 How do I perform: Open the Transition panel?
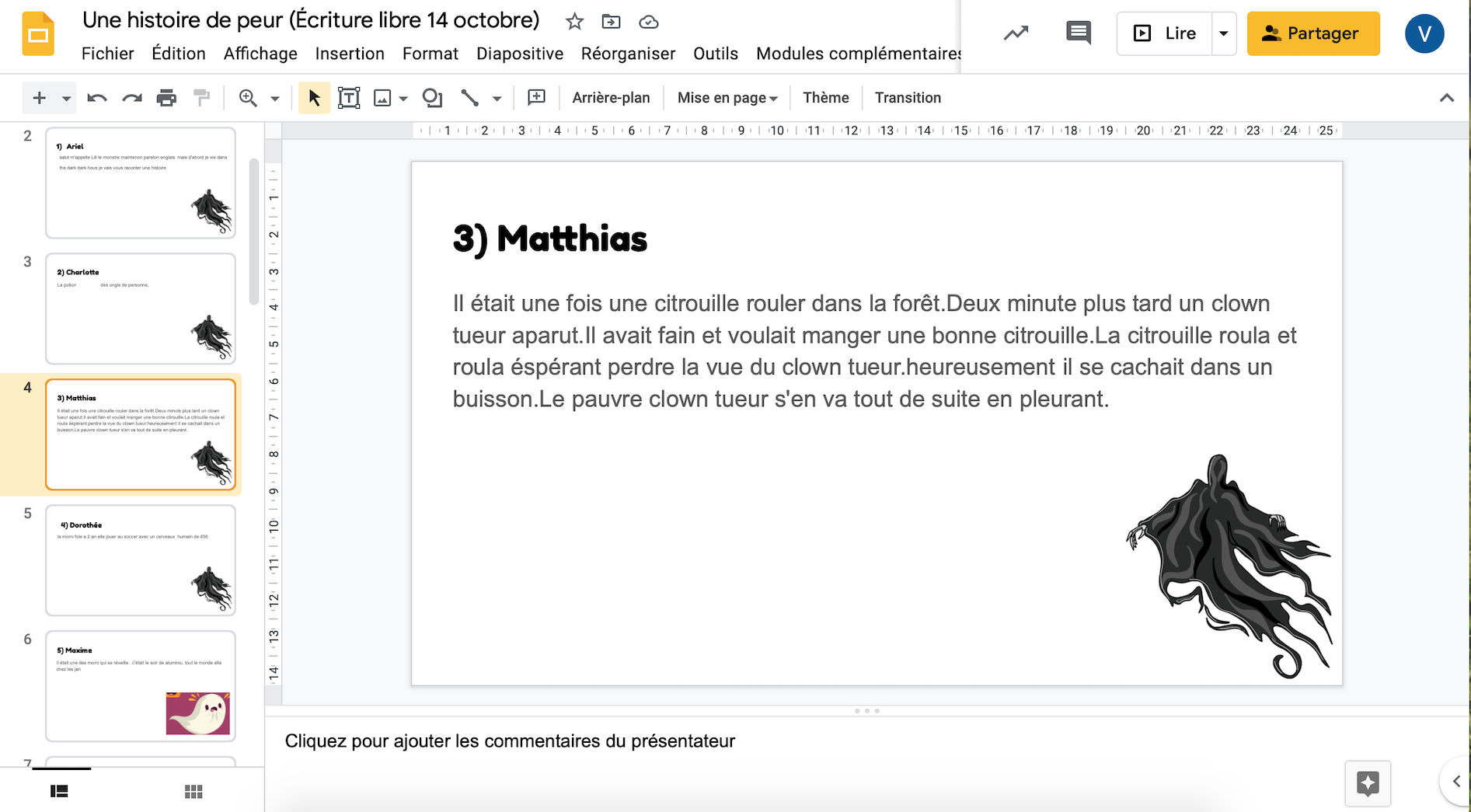(908, 98)
